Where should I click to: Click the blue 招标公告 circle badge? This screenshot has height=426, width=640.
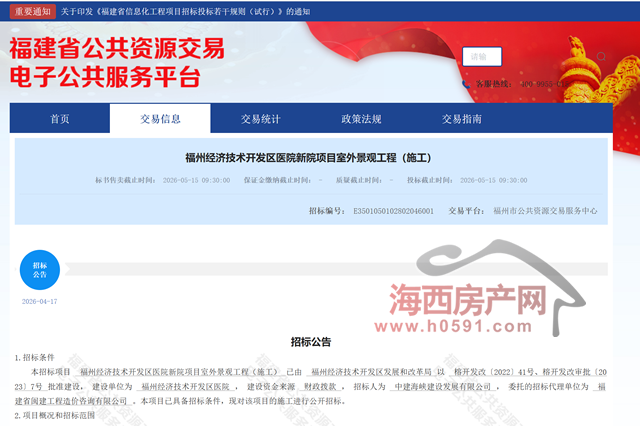tap(40, 271)
